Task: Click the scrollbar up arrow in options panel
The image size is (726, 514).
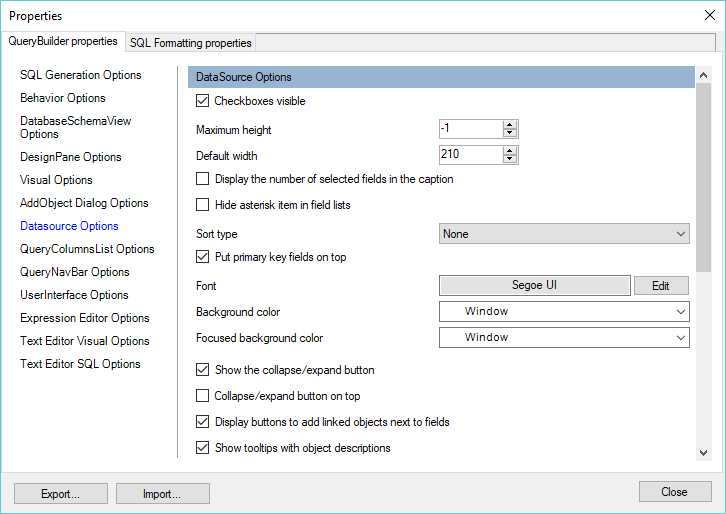Action: click(x=703, y=75)
